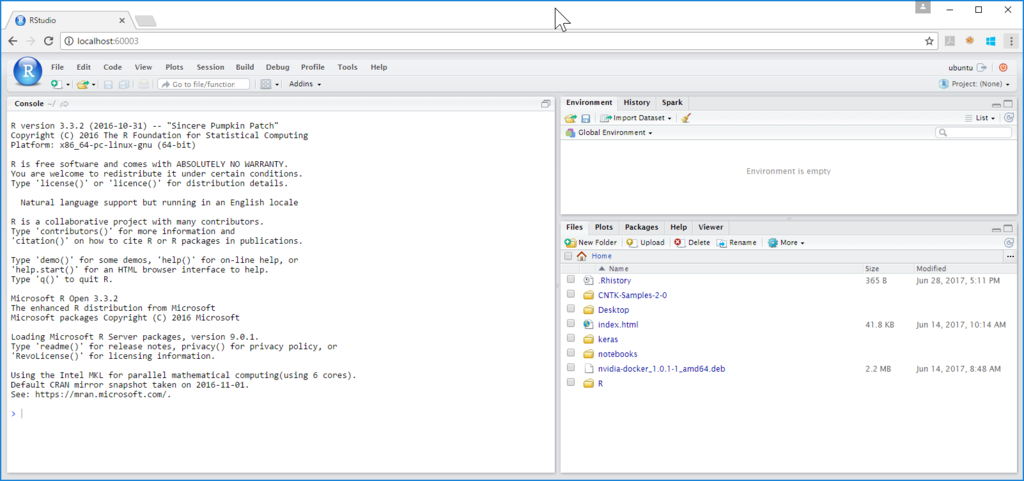
Task: Click the Open File folder icon
Action: tap(82, 84)
